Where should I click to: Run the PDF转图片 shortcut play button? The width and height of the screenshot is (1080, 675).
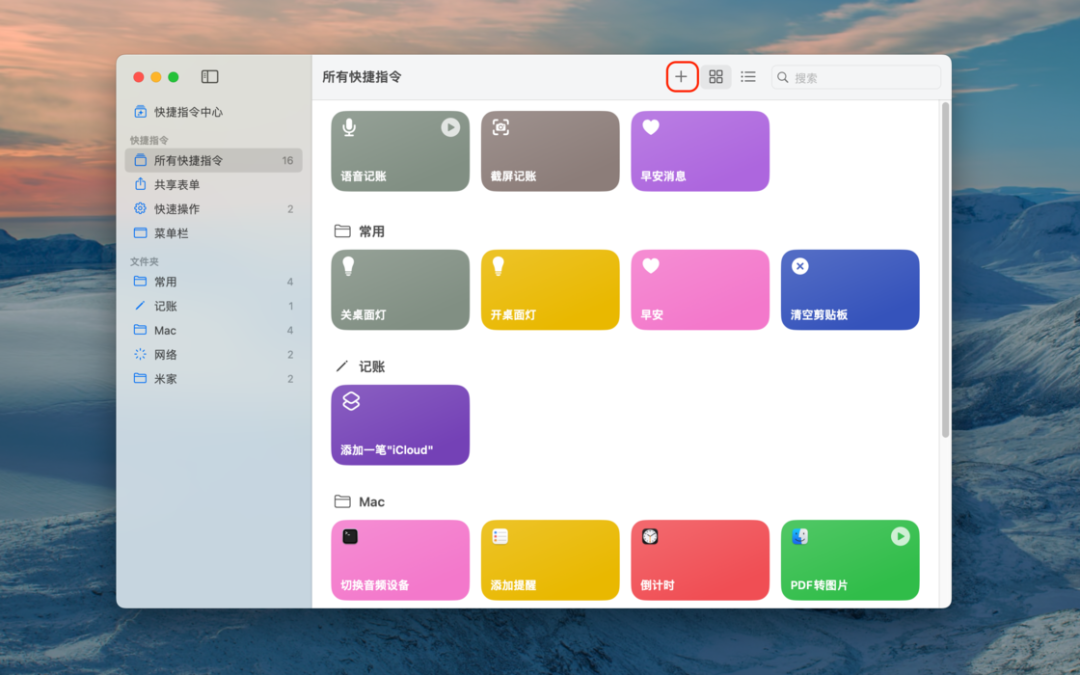(x=900, y=537)
